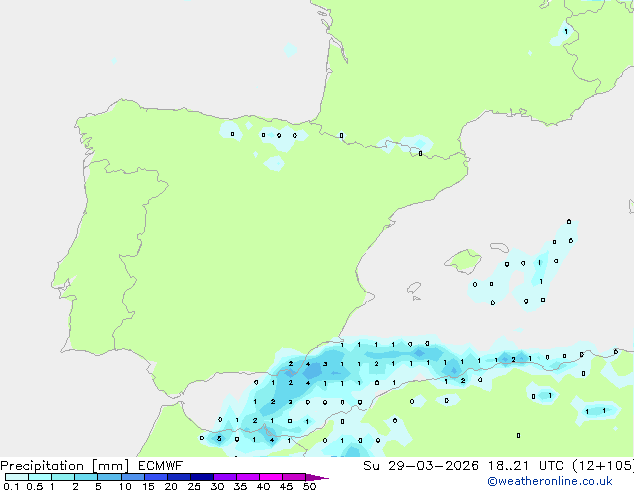Pick the 0.5–1 mm legend color swatch
Screen dimensions: 634x490
(x=40, y=477)
